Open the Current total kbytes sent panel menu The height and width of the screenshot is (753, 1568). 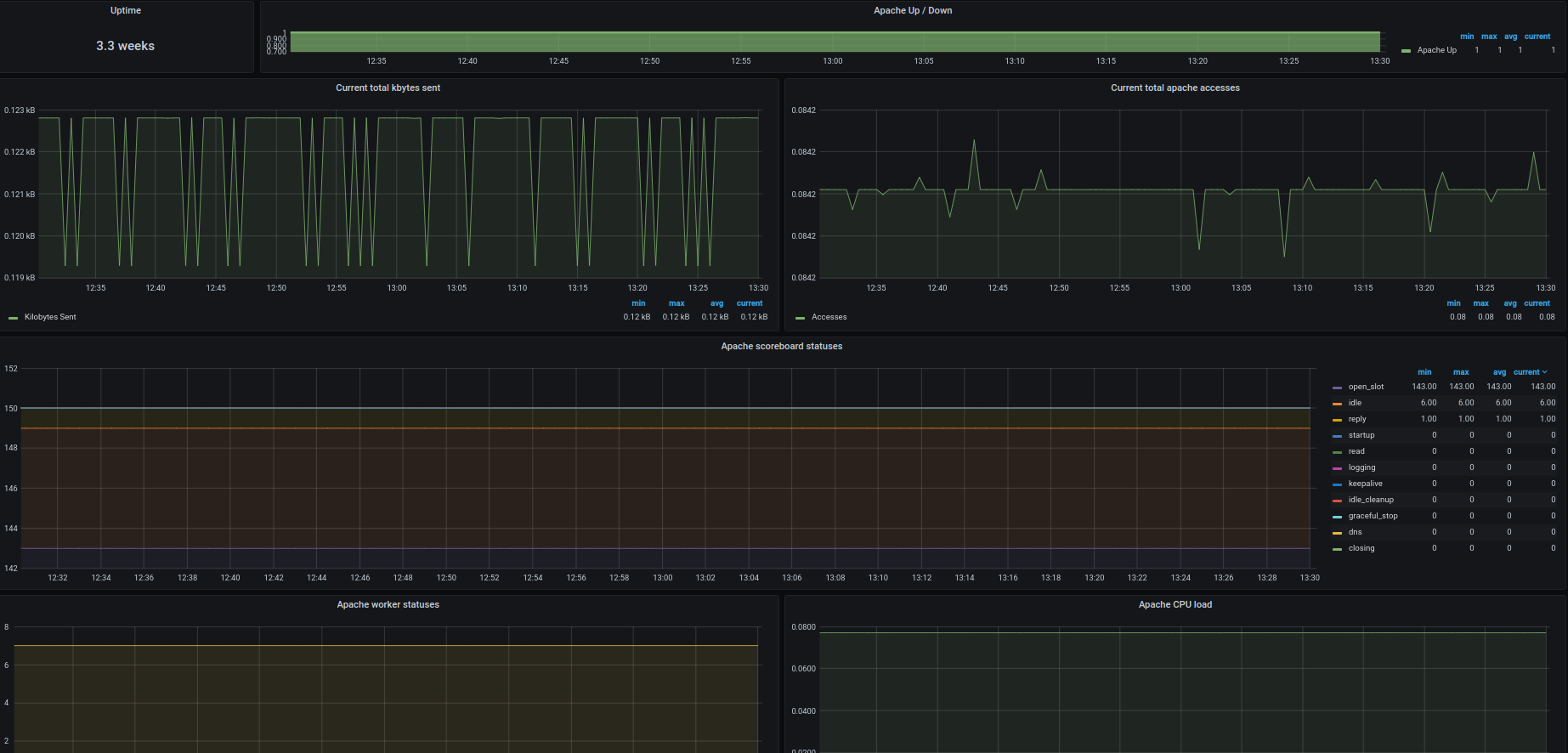[388, 88]
